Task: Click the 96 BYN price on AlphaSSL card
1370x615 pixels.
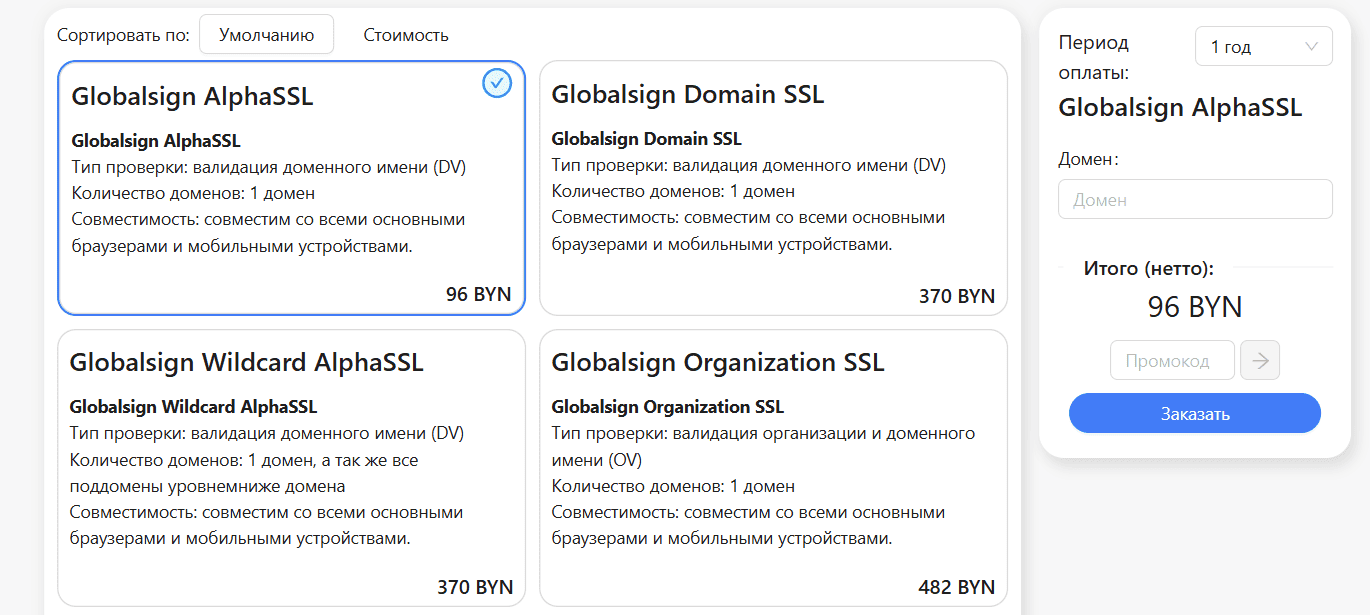Action: (479, 294)
